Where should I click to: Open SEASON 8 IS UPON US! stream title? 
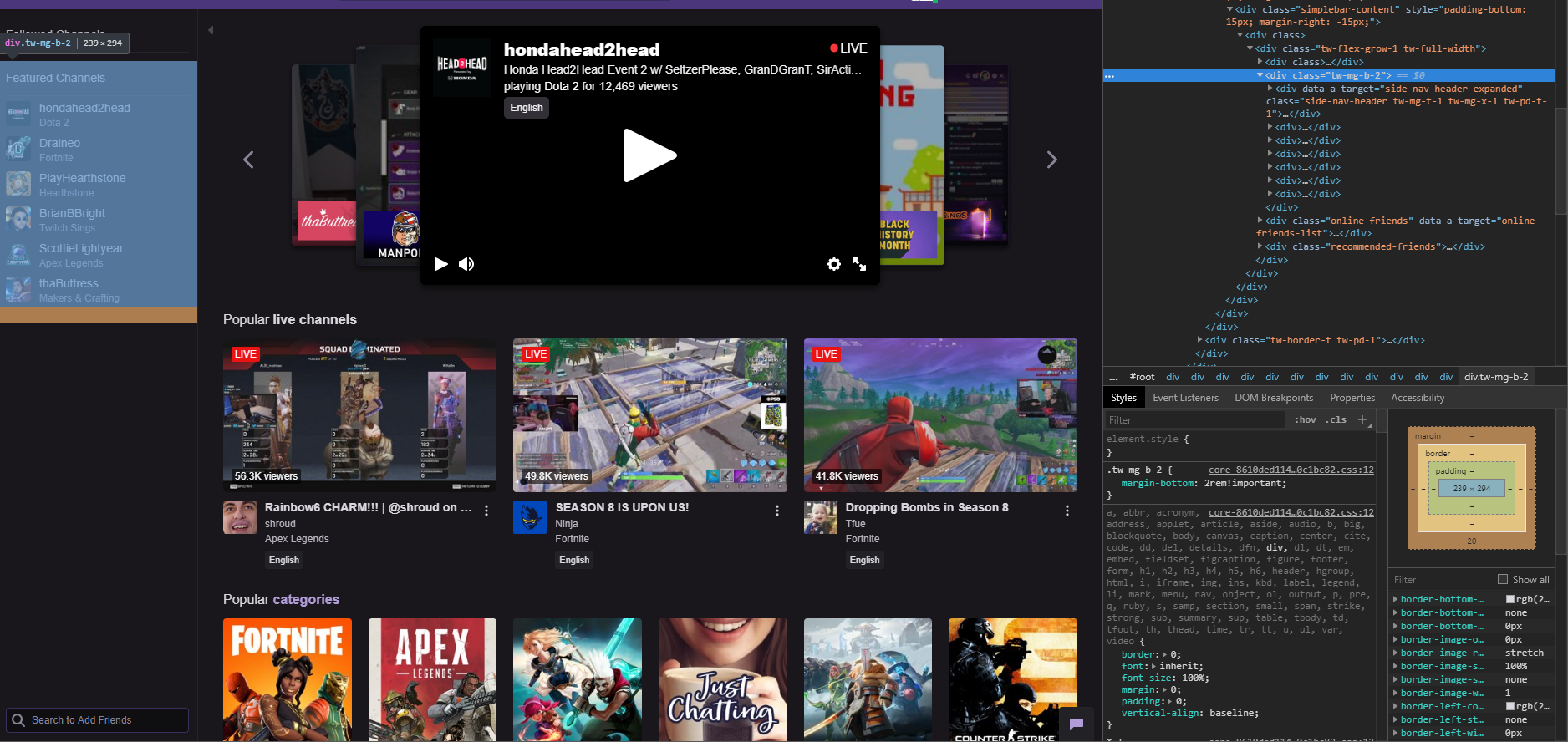pyautogui.click(x=622, y=507)
